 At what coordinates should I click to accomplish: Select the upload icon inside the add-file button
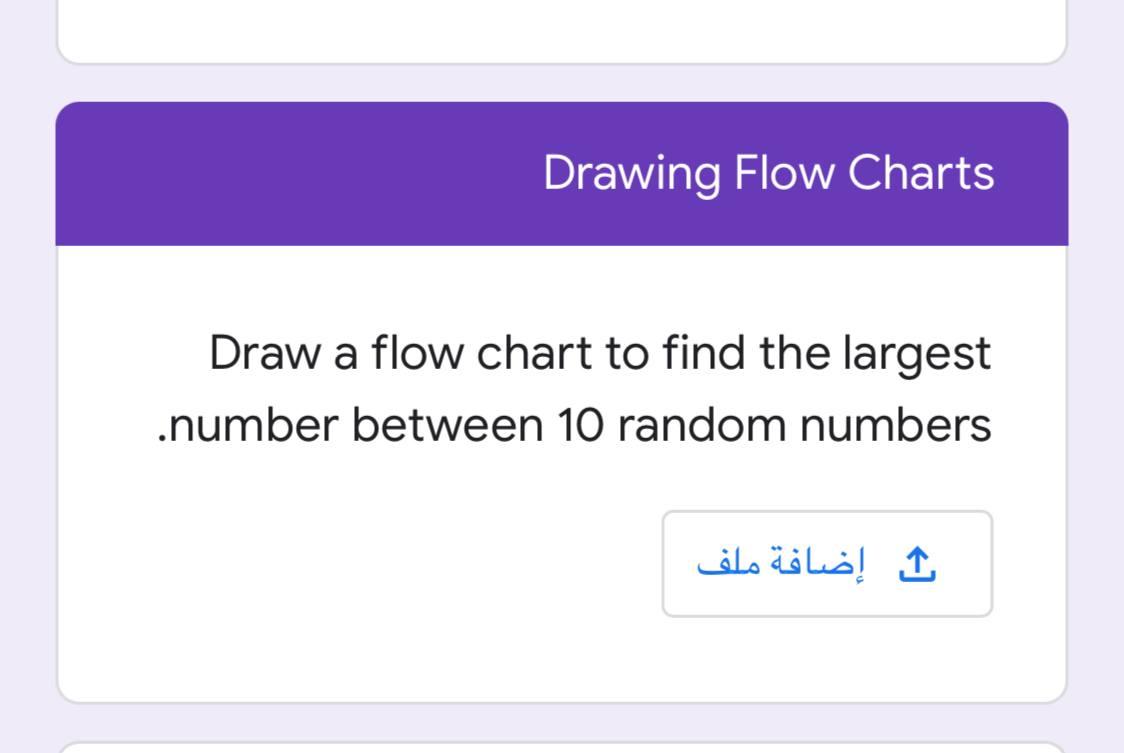pos(920,563)
